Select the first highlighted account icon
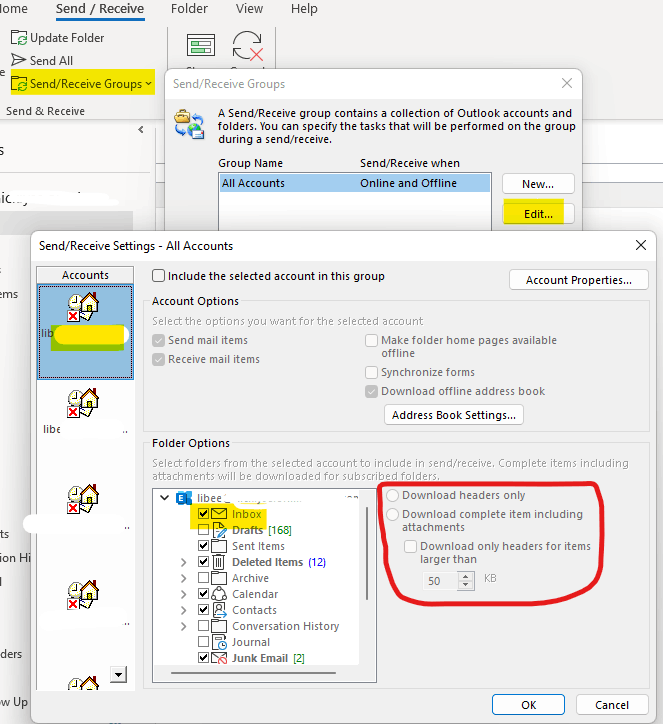The height and width of the screenshot is (724, 663). coord(83,307)
